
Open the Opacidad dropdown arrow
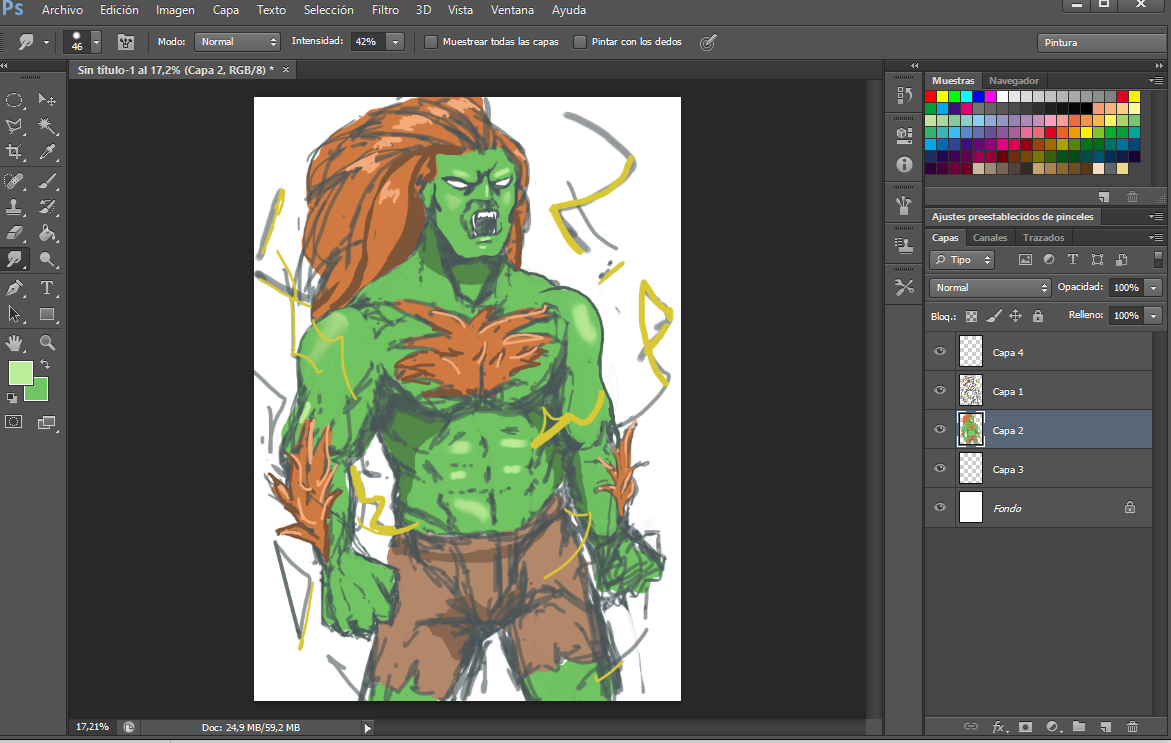(1154, 287)
